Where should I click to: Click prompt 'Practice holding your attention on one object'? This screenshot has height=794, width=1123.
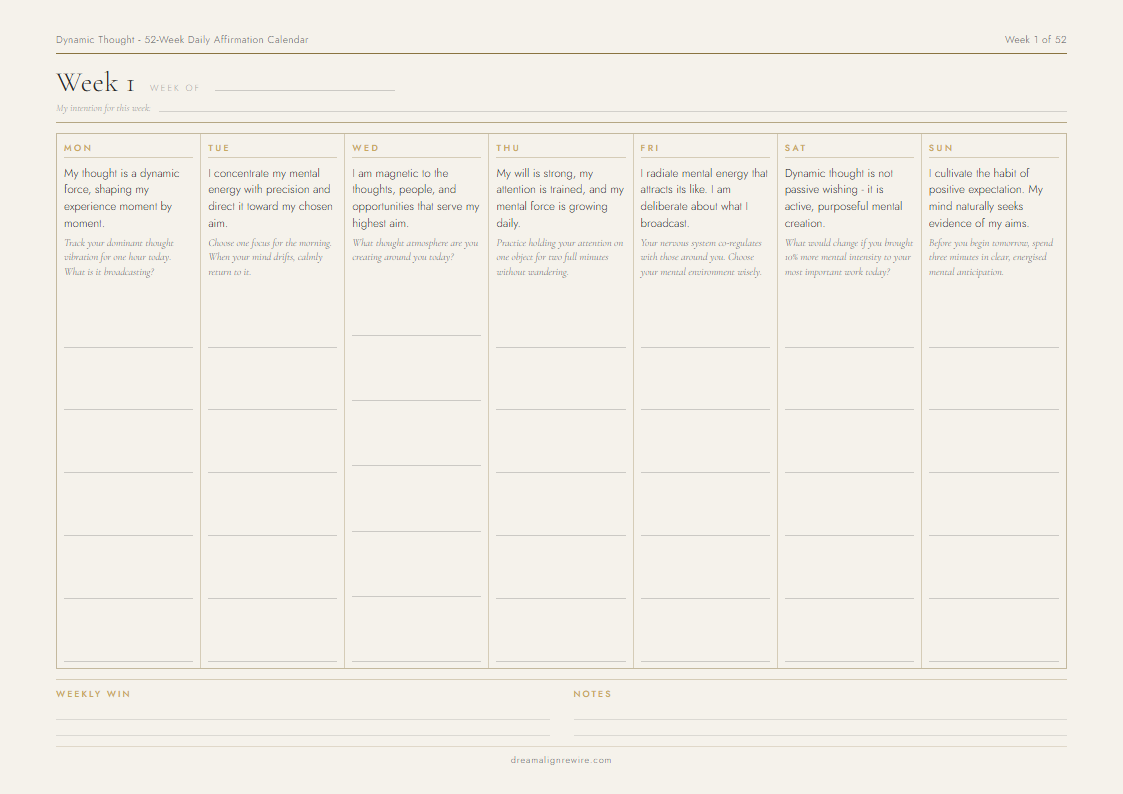[x=559, y=258]
